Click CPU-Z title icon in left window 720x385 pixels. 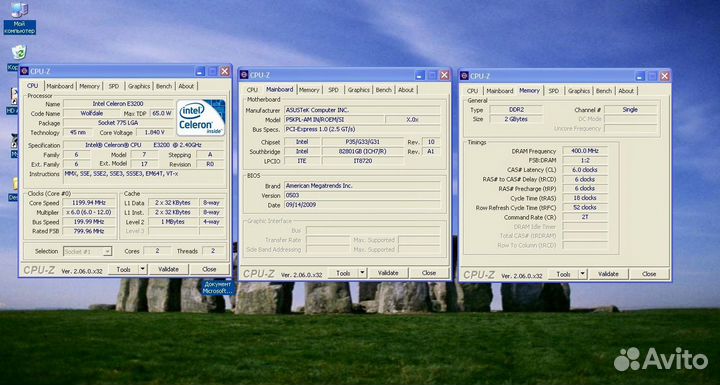(24, 71)
